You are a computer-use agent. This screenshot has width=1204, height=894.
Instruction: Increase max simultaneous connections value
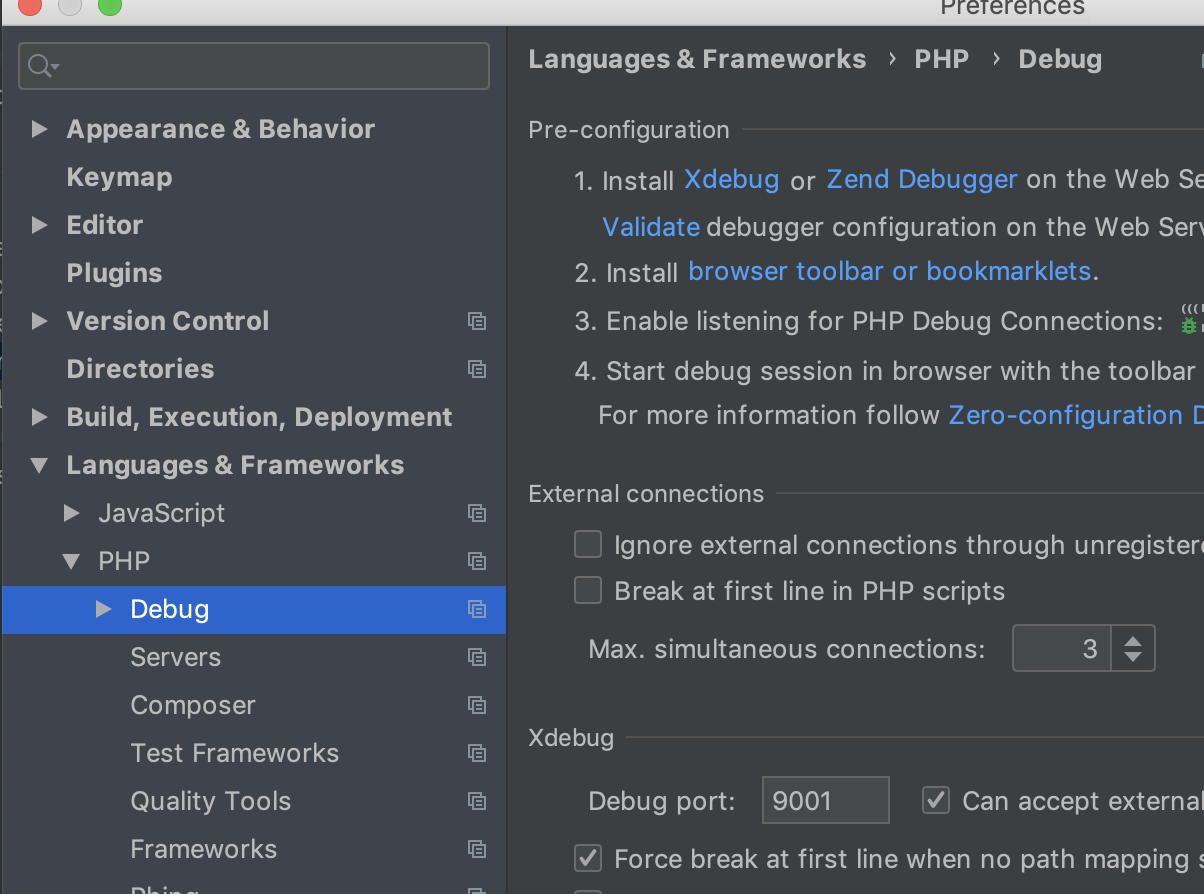click(1133, 639)
